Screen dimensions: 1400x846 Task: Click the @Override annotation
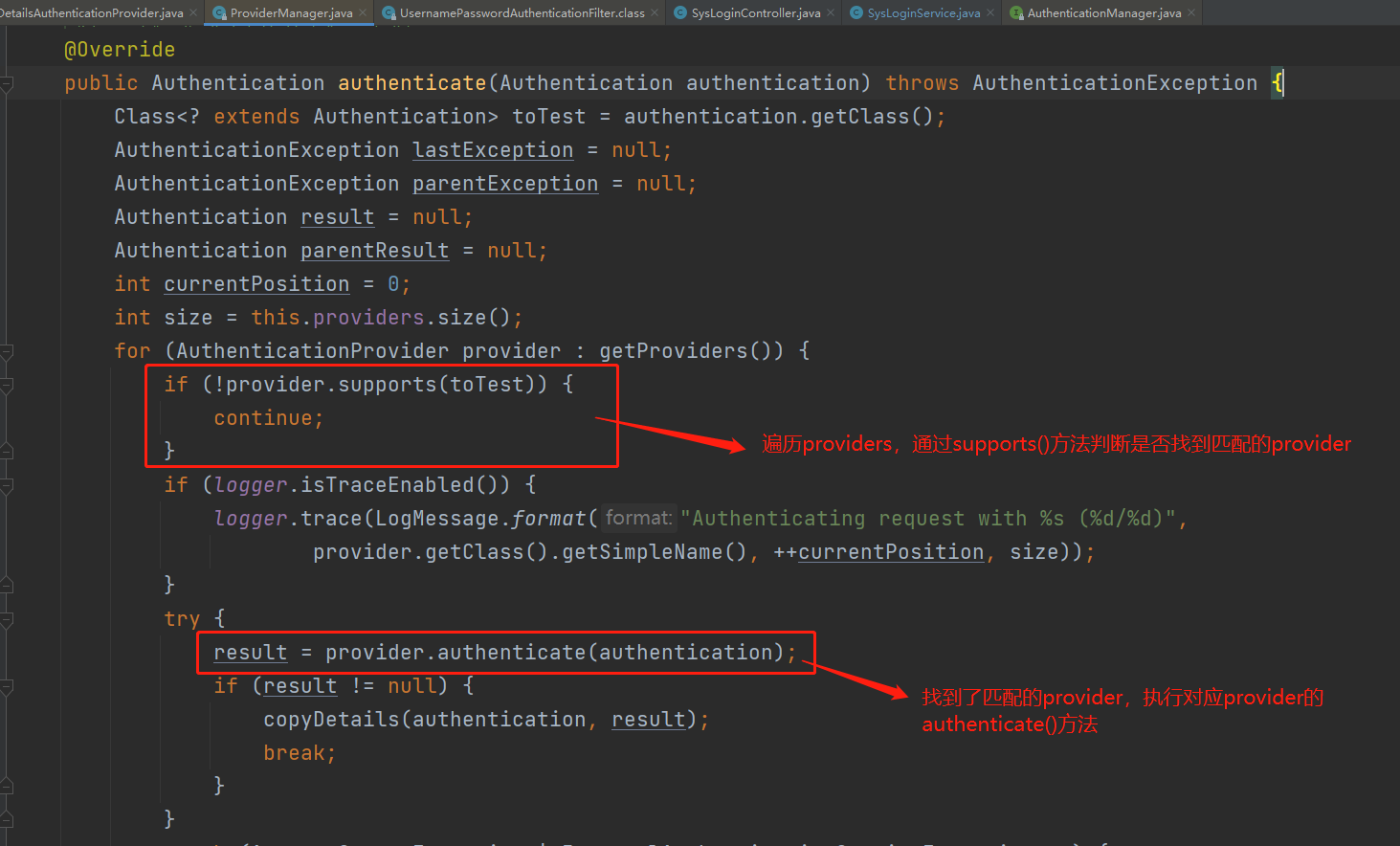tap(120, 50)
